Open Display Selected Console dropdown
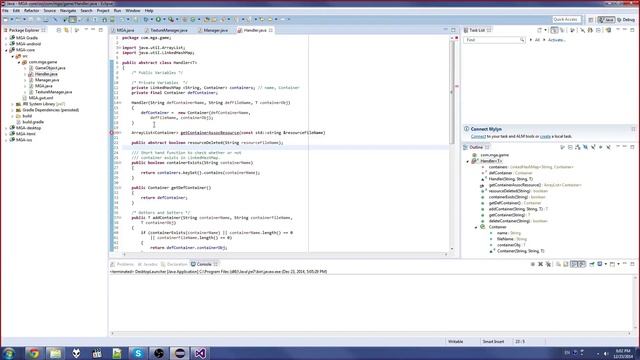This screenshot has height=360, width=640. pos(606,264)
